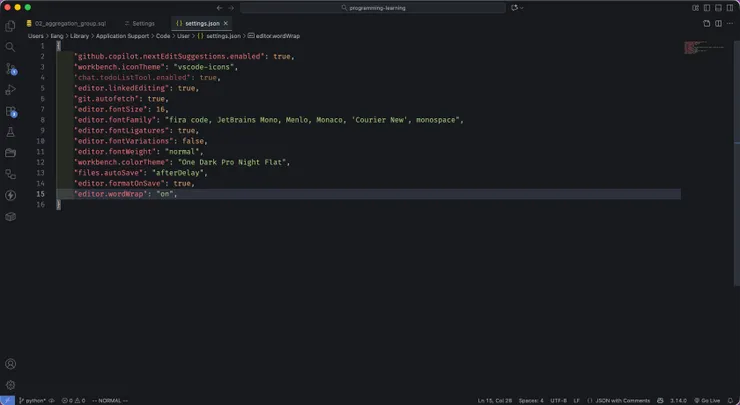The image size is (740, 405).
Task: Go back with the left arrow
Action: [219, 8]
